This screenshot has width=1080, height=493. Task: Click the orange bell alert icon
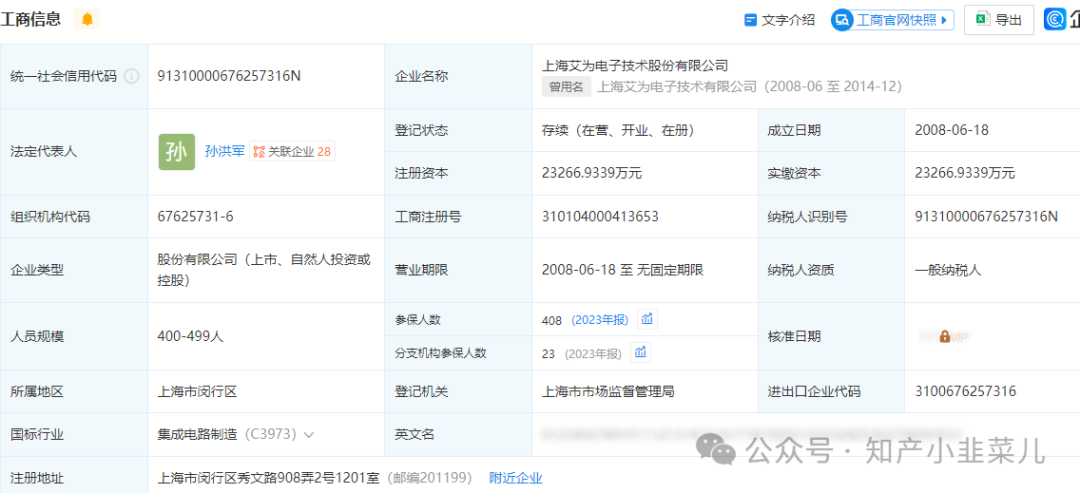(87, 19)
